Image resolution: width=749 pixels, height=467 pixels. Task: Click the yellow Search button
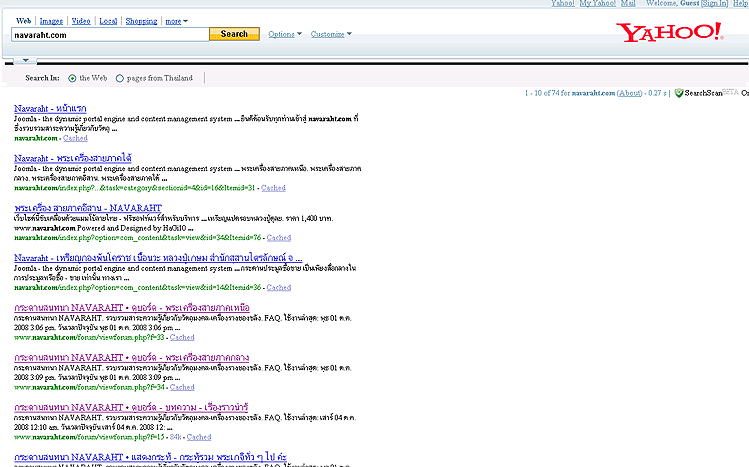[234, 34]
